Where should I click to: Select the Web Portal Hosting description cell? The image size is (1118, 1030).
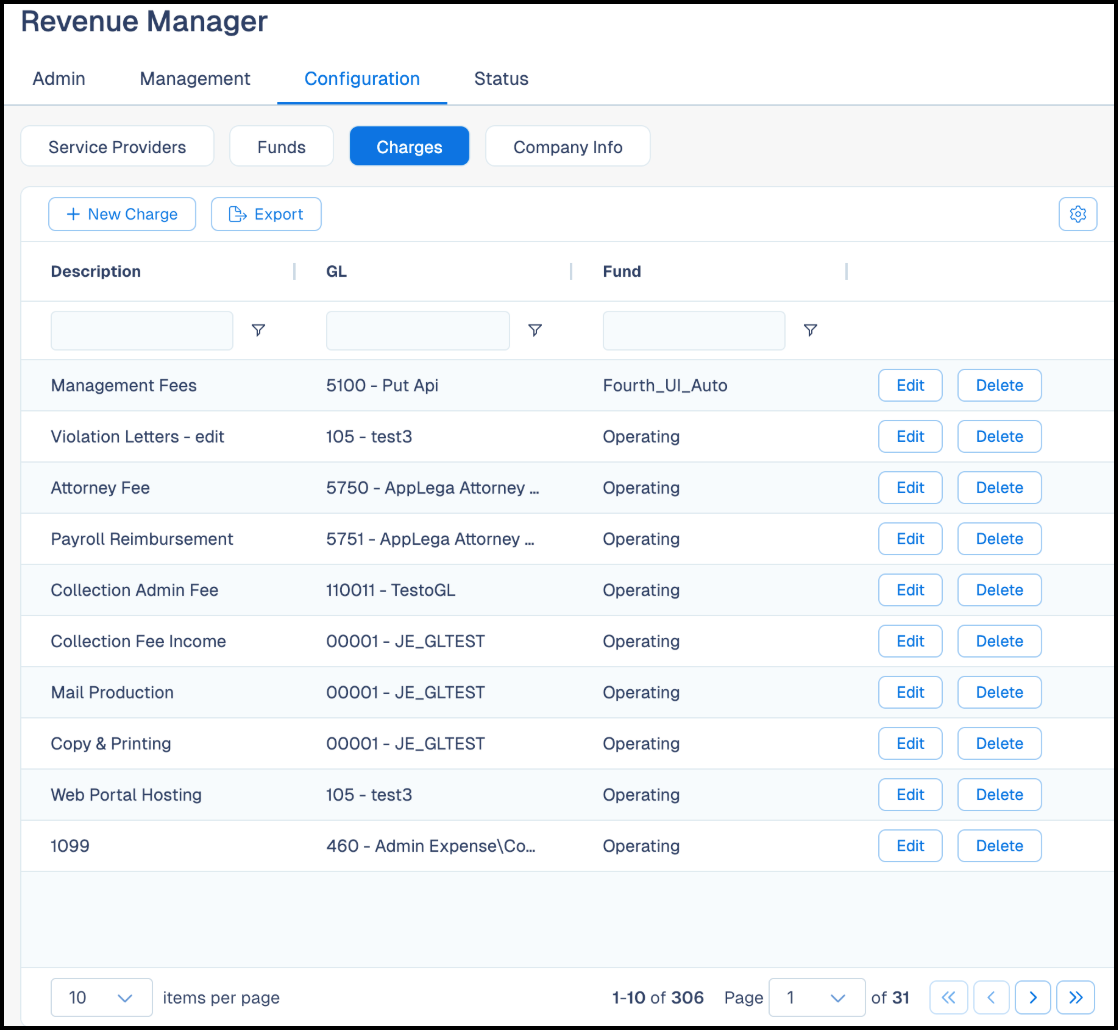tap(125, 795)
